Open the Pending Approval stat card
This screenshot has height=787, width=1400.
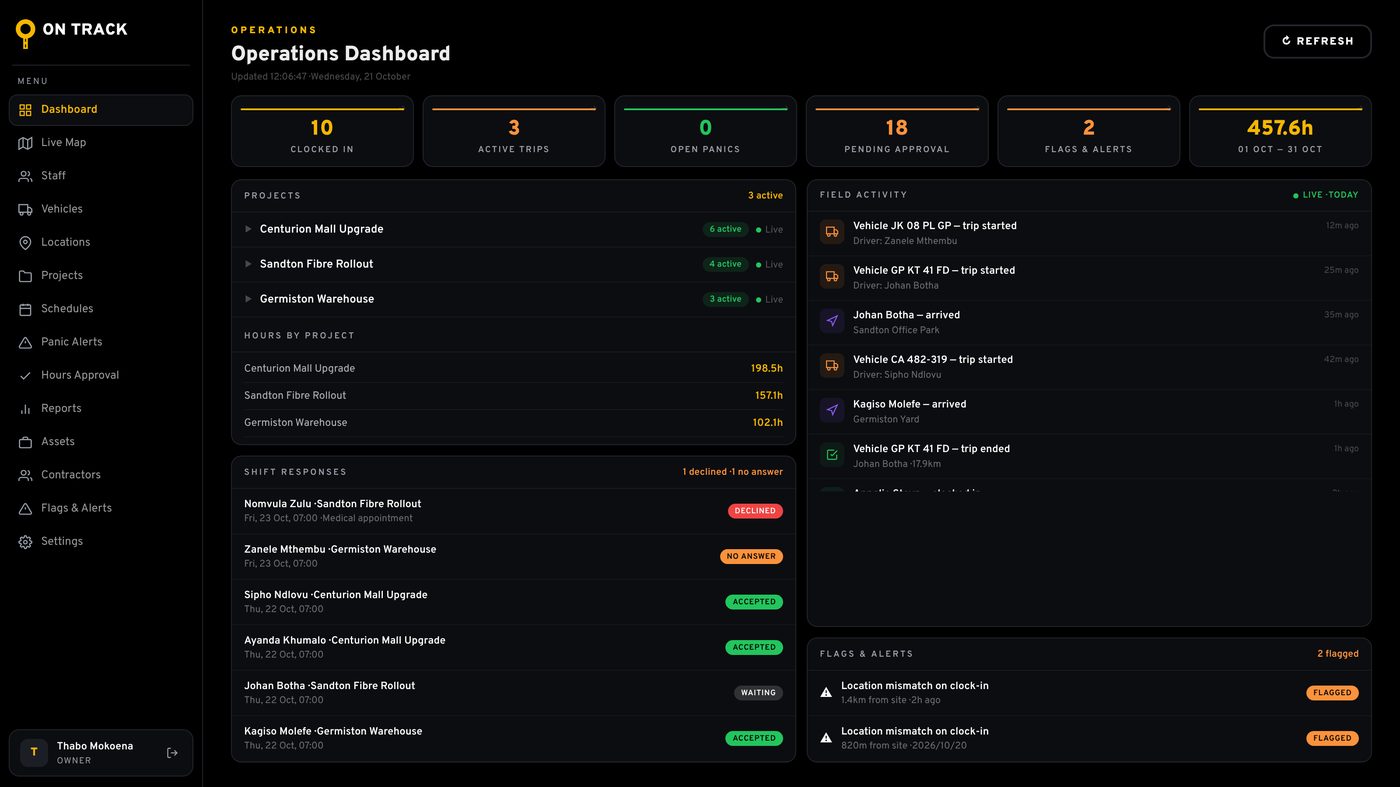[x=897, y=131]
